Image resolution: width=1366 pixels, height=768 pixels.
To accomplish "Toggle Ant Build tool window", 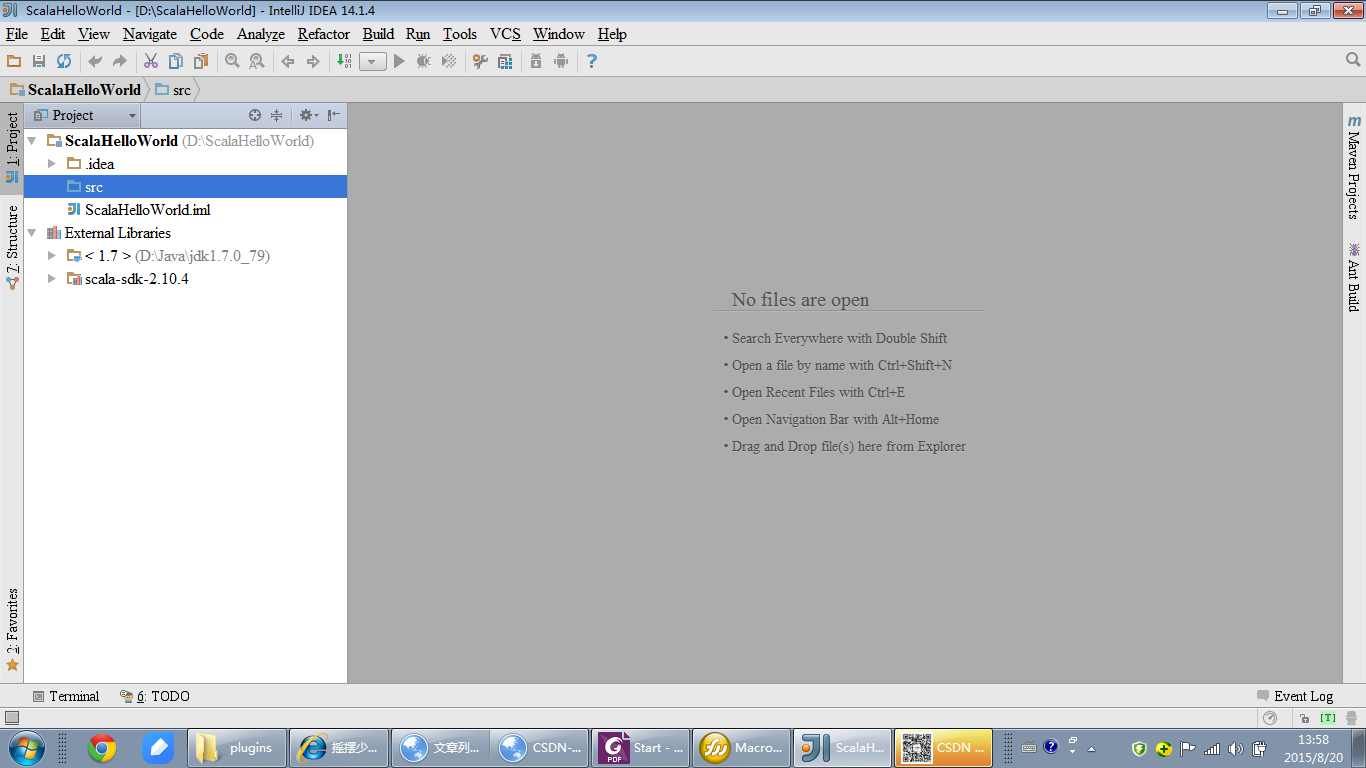I will pos(1354,277).
